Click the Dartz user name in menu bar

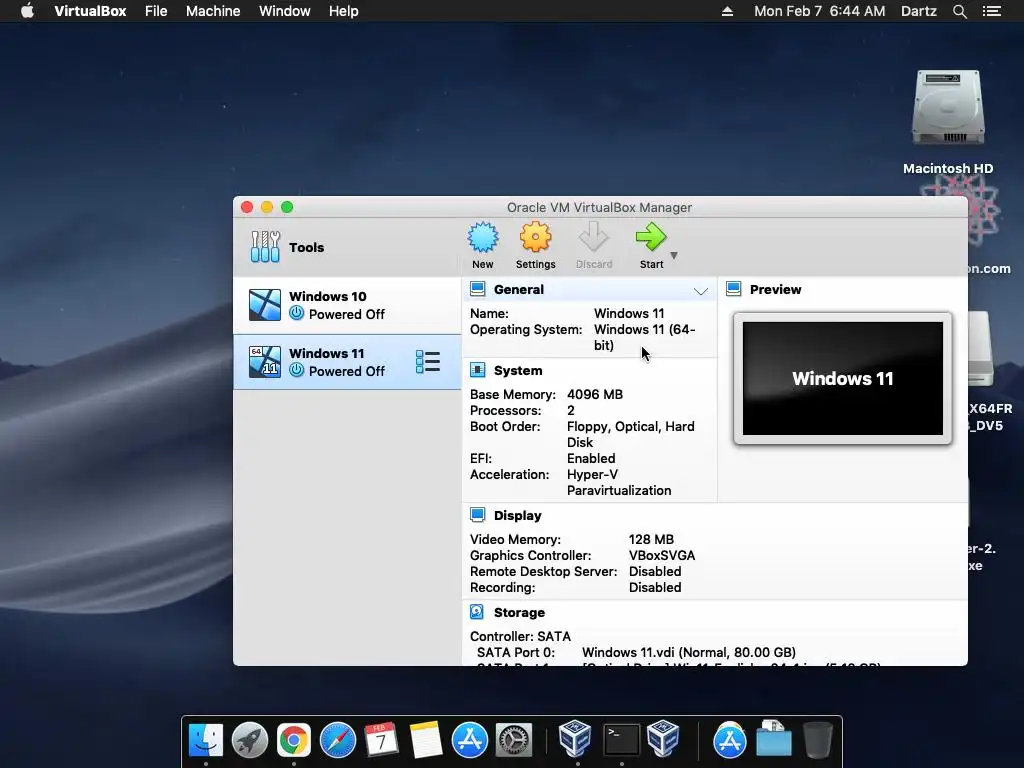click(918, 11)
